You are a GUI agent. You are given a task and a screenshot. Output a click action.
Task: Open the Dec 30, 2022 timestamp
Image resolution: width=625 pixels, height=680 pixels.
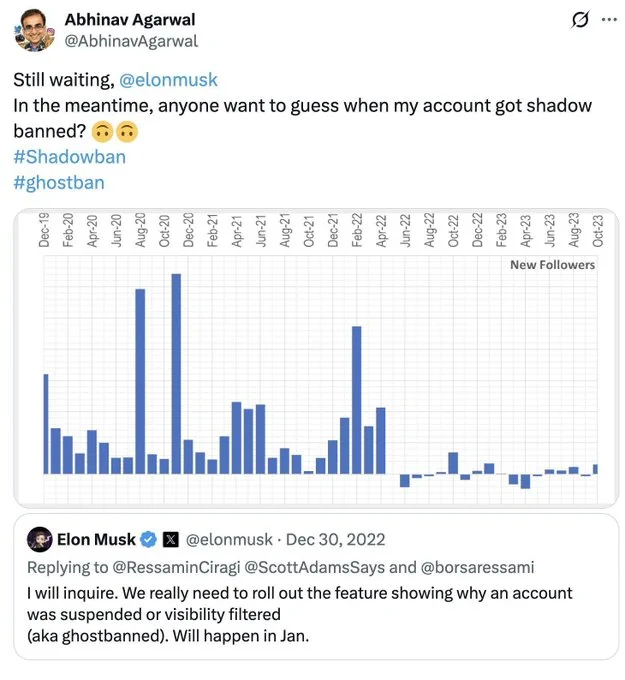coord(336,539)
